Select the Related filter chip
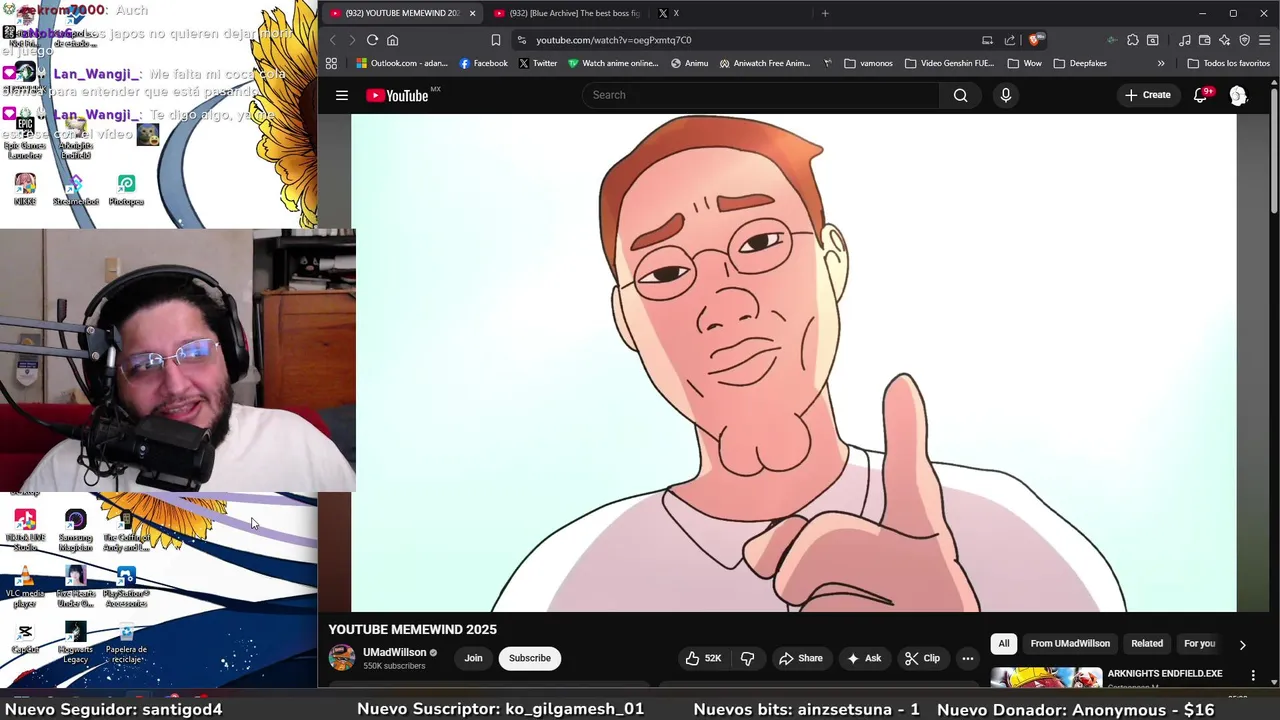 [1147, 644]
